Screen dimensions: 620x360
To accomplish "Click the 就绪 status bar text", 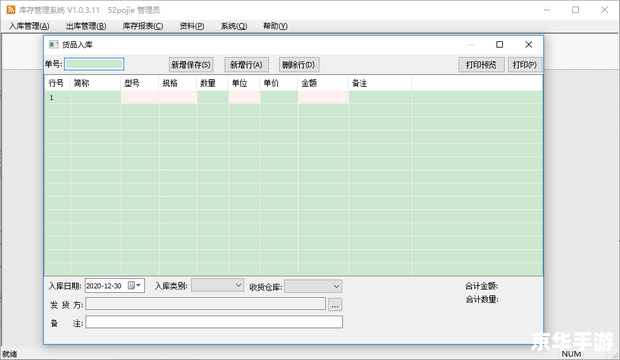I will (x=9, y=354).
